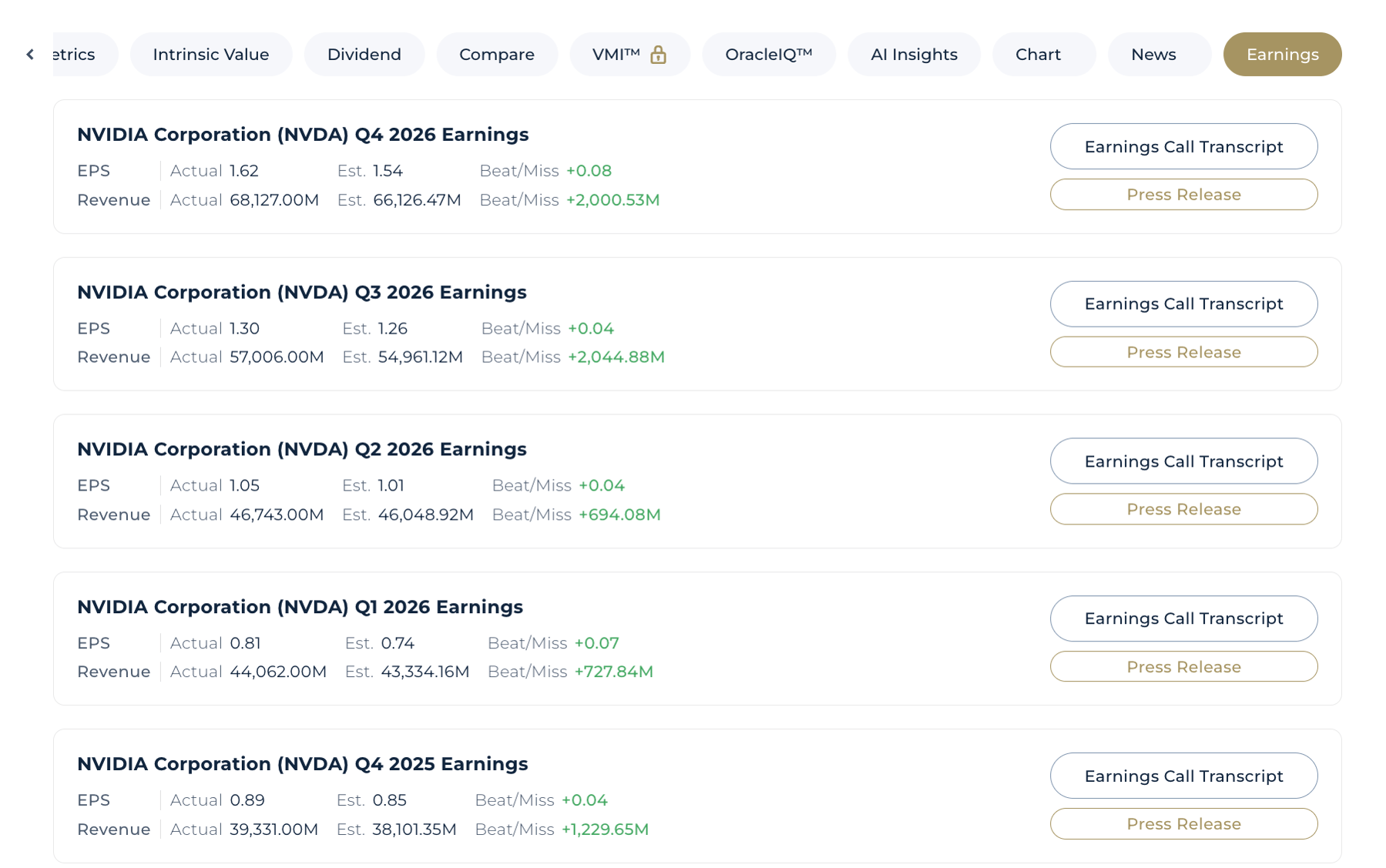1386x868 pixels.
Task: Open Q3 2026 Earnings Call Transcript
Action: [x=1183, y=304]
